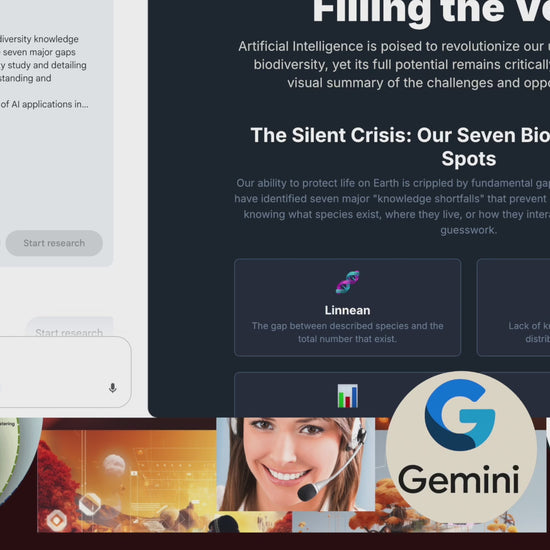Image resolution: width=550 pixels, height=550 pixels.
Task: Click the Linnean card title
Action: coord(347,310)
